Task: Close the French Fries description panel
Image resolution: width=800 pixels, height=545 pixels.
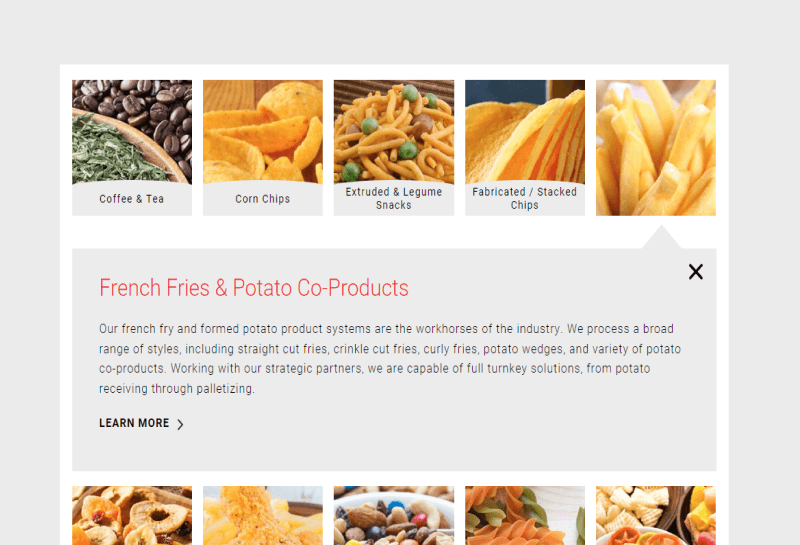Action: 695,271
